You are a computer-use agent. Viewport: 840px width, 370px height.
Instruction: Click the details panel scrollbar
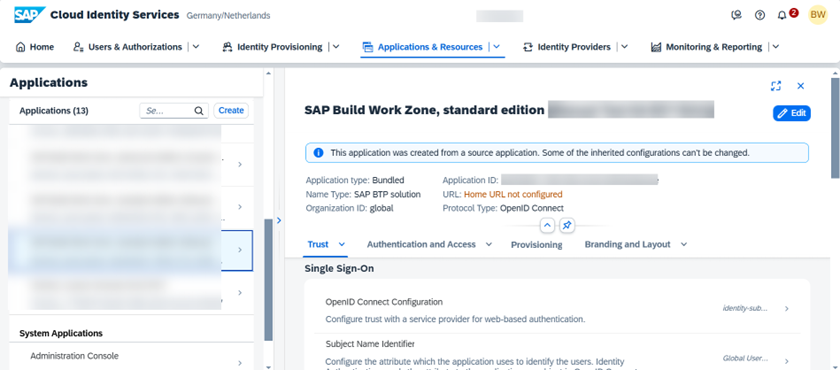835,128
